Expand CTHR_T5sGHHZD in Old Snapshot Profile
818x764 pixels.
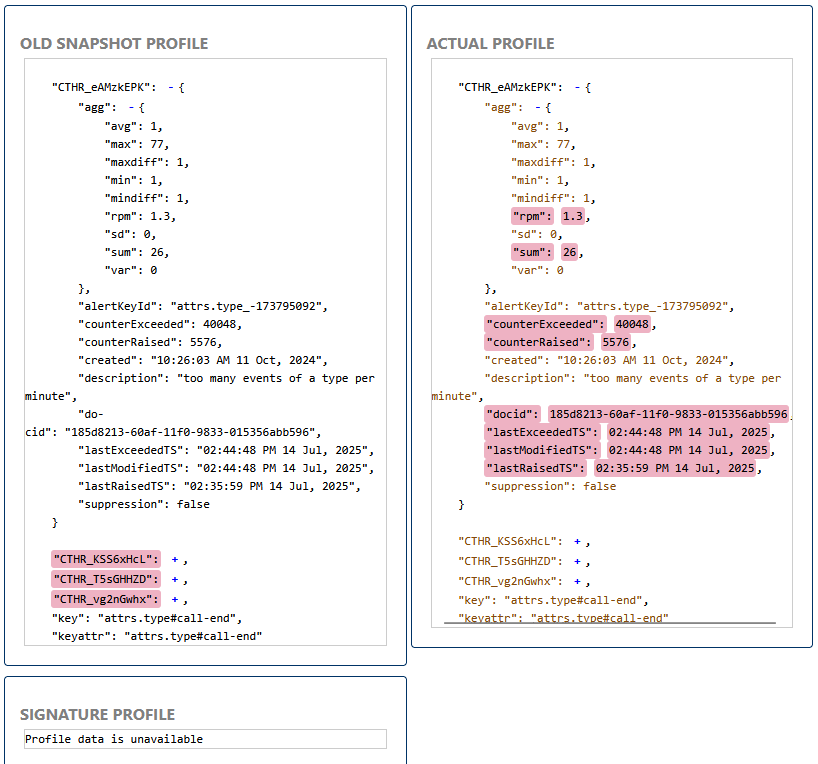tap(175, 579)
